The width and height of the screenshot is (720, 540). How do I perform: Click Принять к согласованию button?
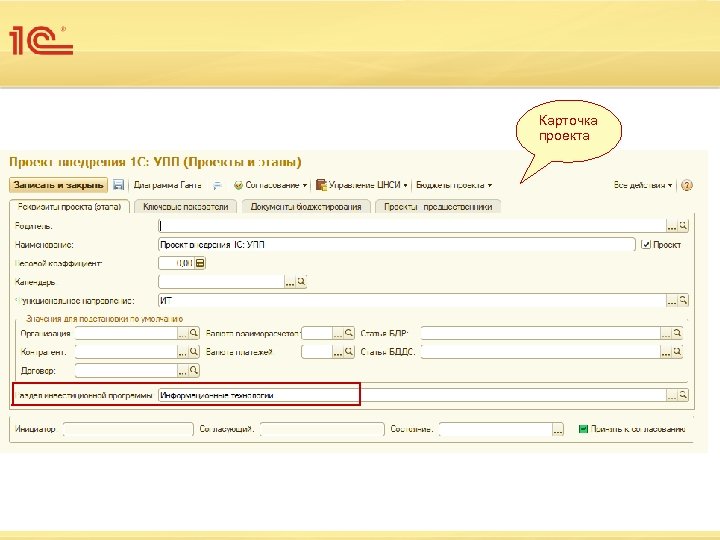click(x=632, y=429)
